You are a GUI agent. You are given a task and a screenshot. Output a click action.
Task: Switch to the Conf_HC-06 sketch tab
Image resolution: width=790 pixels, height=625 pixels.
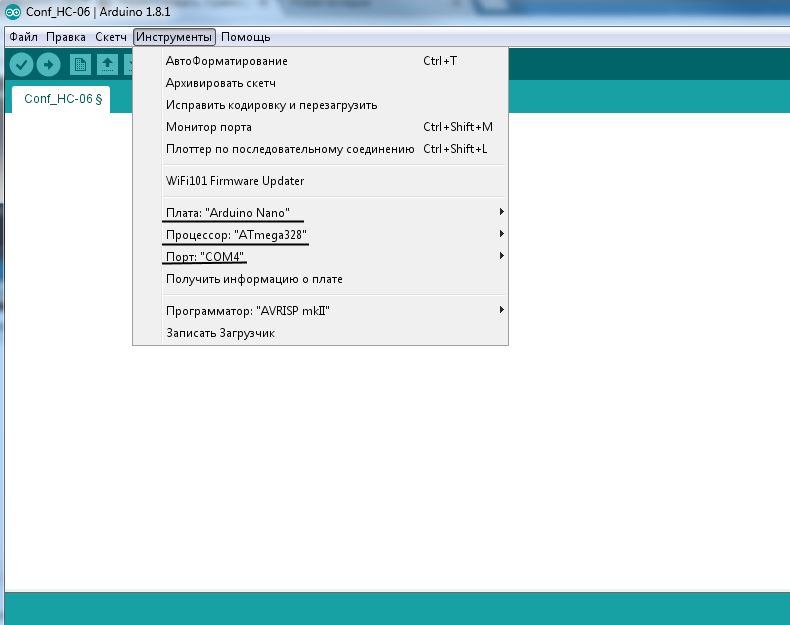pyautogui.click(x=61, y=99)
